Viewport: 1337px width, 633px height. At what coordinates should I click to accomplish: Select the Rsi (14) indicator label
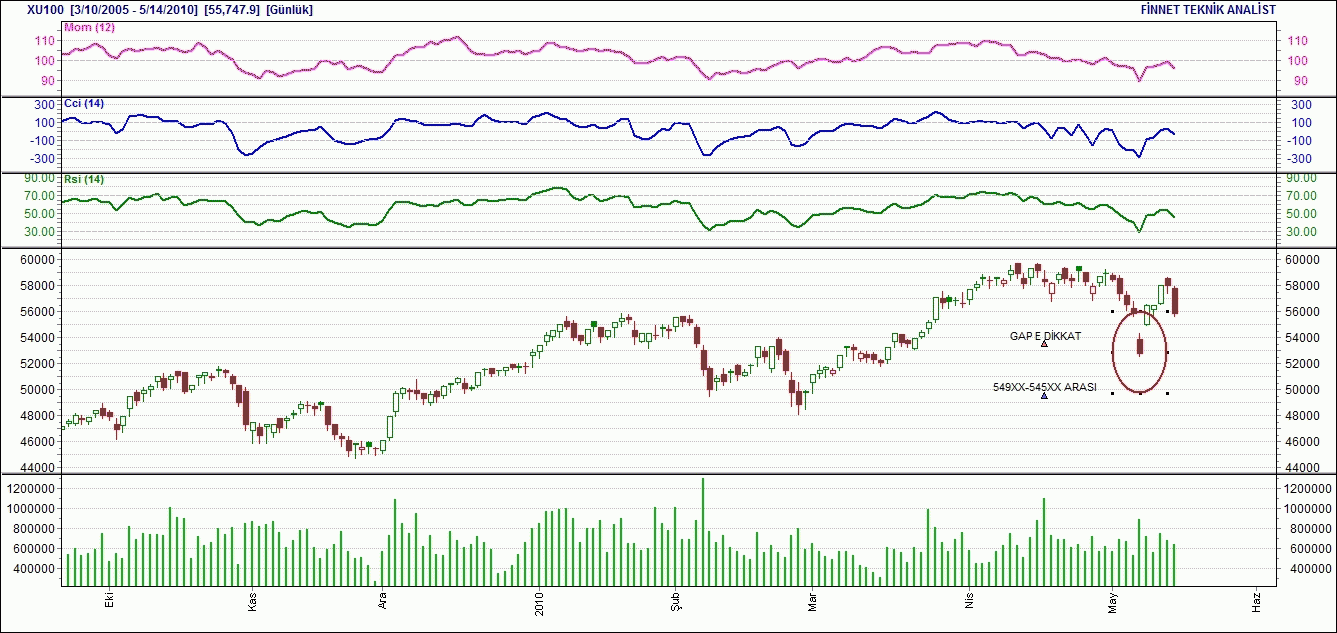(83, 180)
